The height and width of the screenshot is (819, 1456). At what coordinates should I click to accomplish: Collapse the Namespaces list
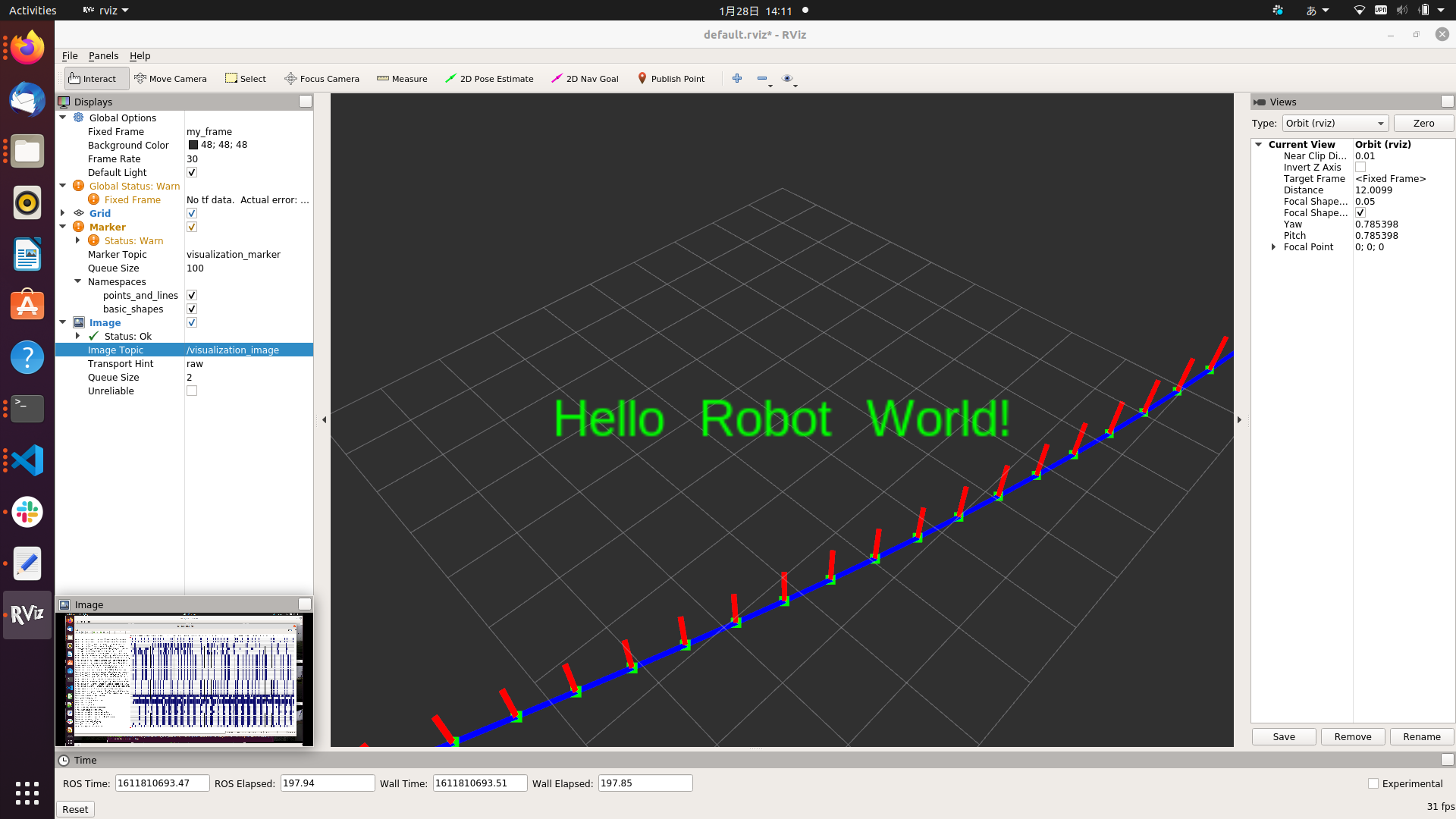[x=78, y=281]
